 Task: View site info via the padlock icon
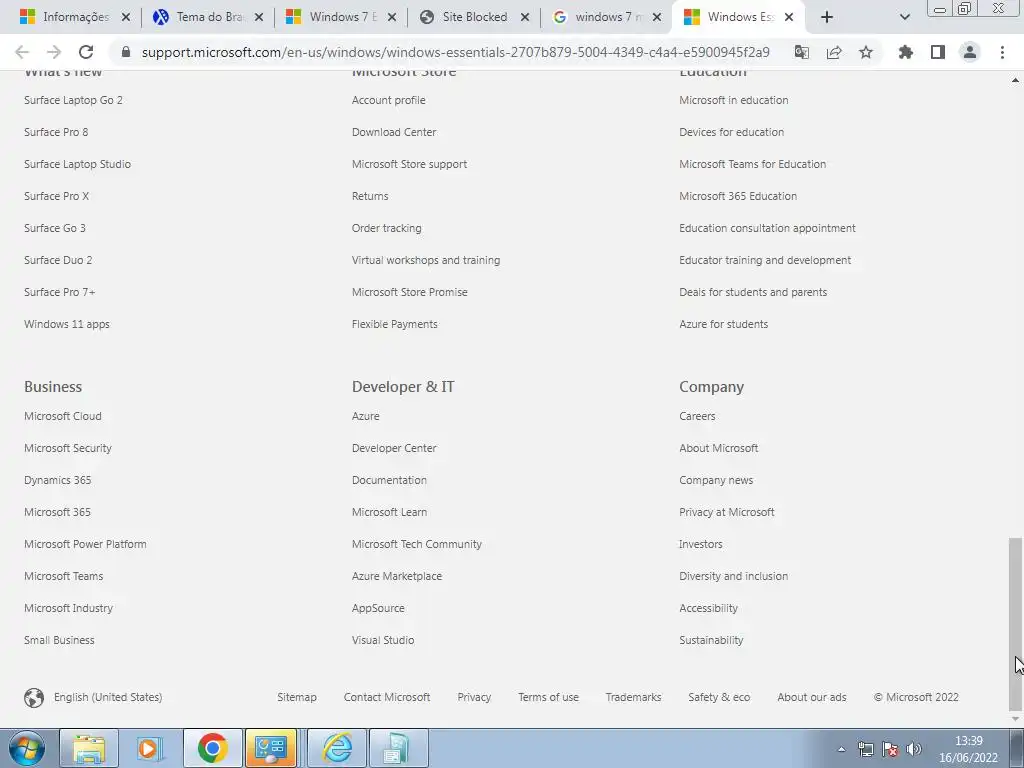click(x=126, y=52)
